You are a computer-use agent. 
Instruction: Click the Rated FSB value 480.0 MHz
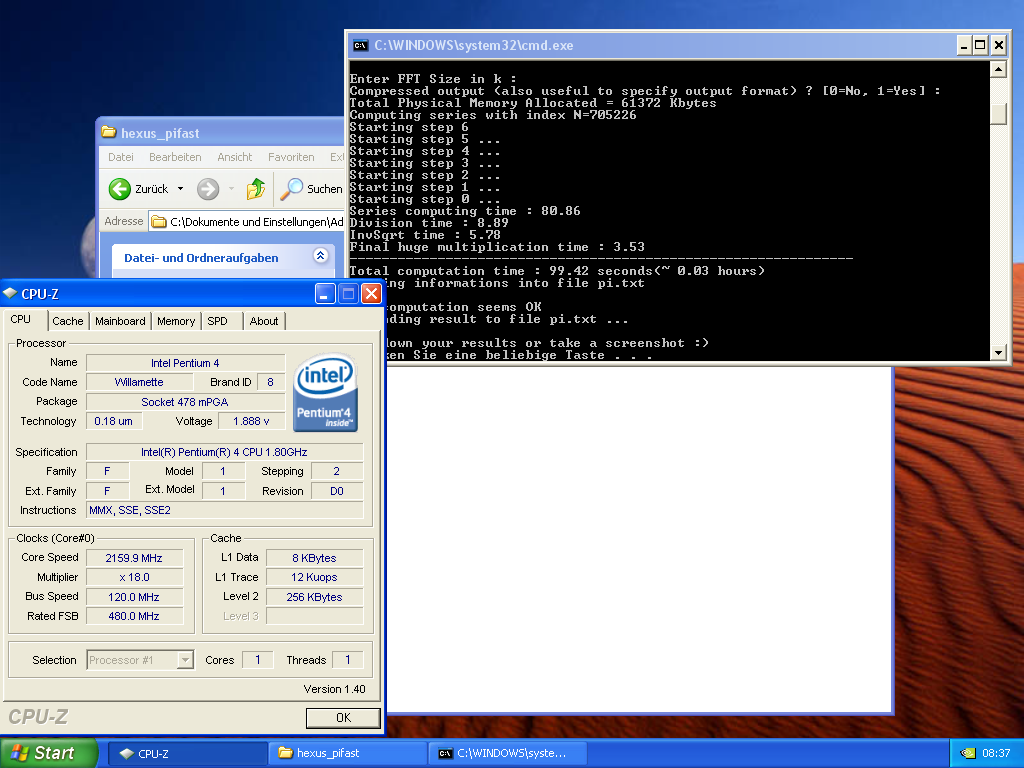[x=134, y=616]
